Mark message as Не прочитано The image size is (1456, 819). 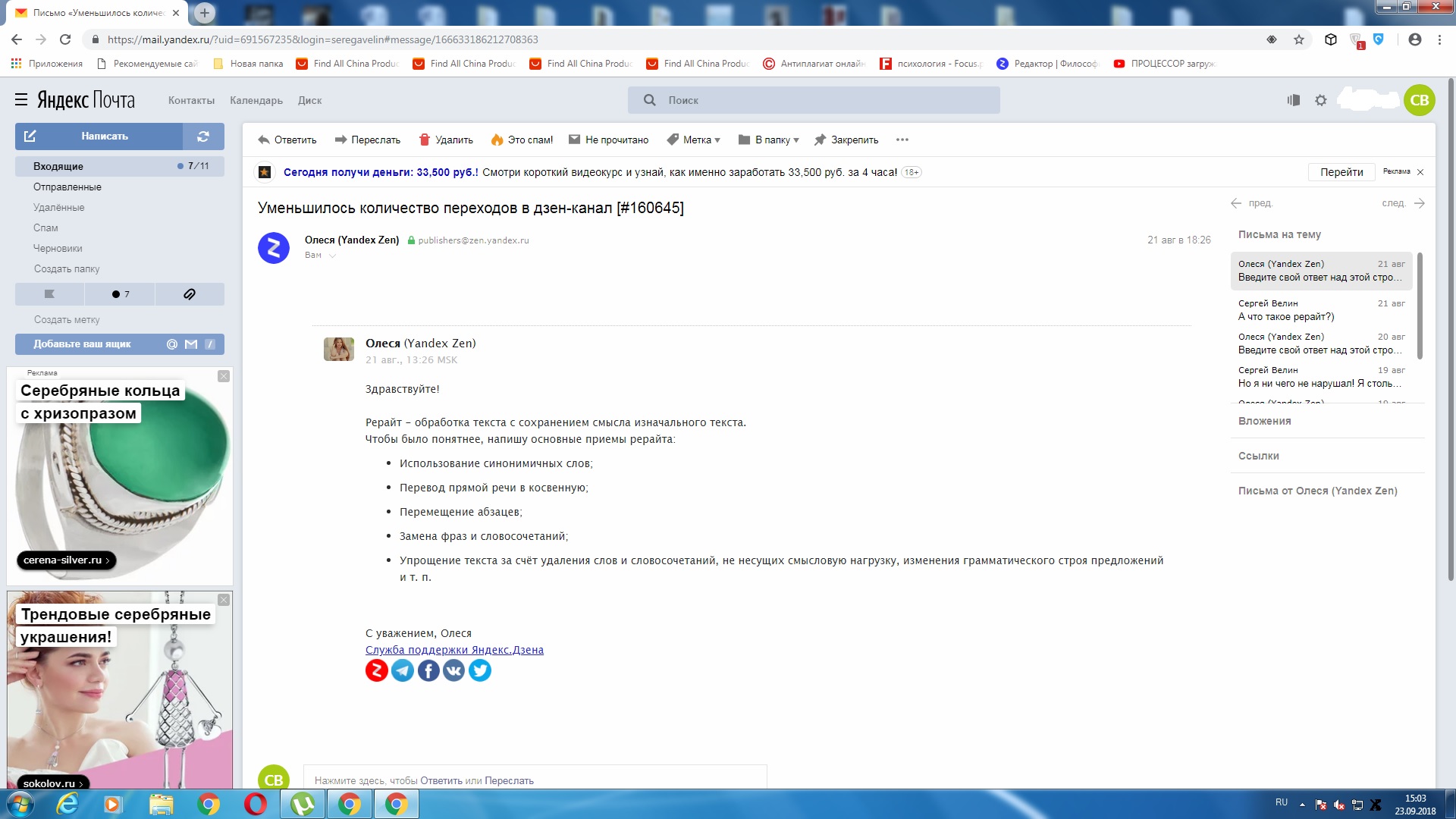pyautogui.click(x=609, y=140)
